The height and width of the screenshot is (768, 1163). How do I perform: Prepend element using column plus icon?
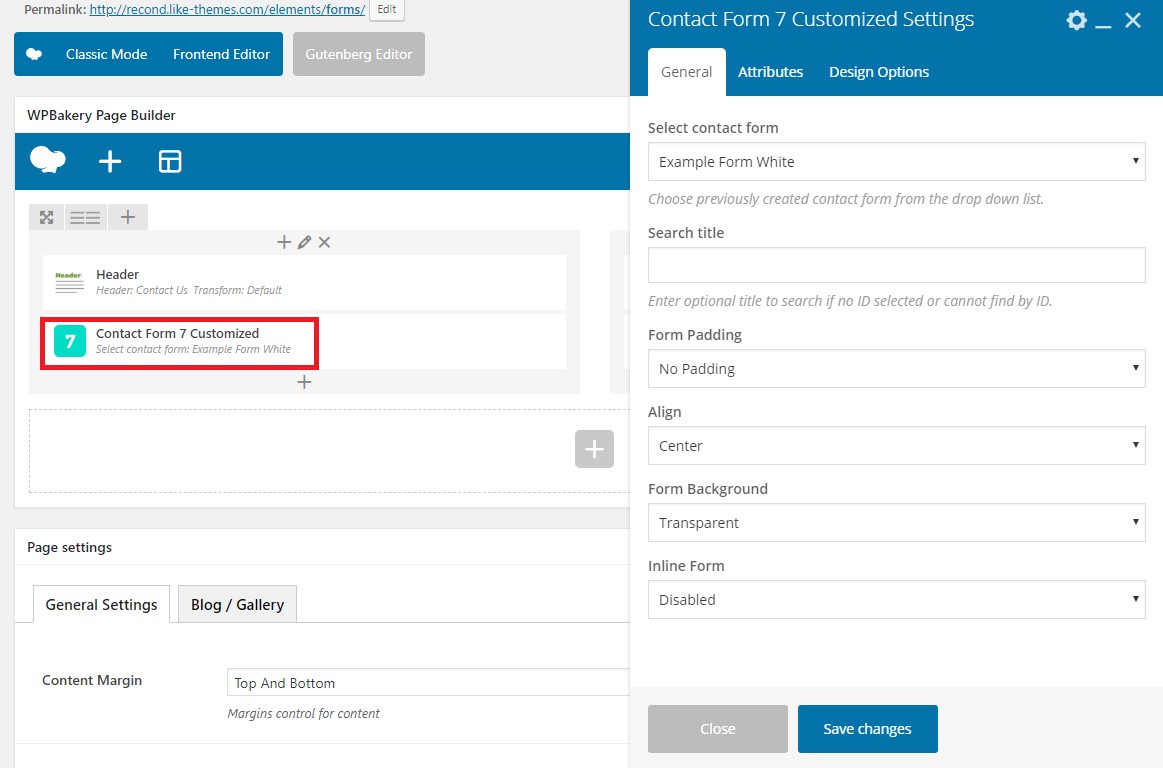point(283,242)
